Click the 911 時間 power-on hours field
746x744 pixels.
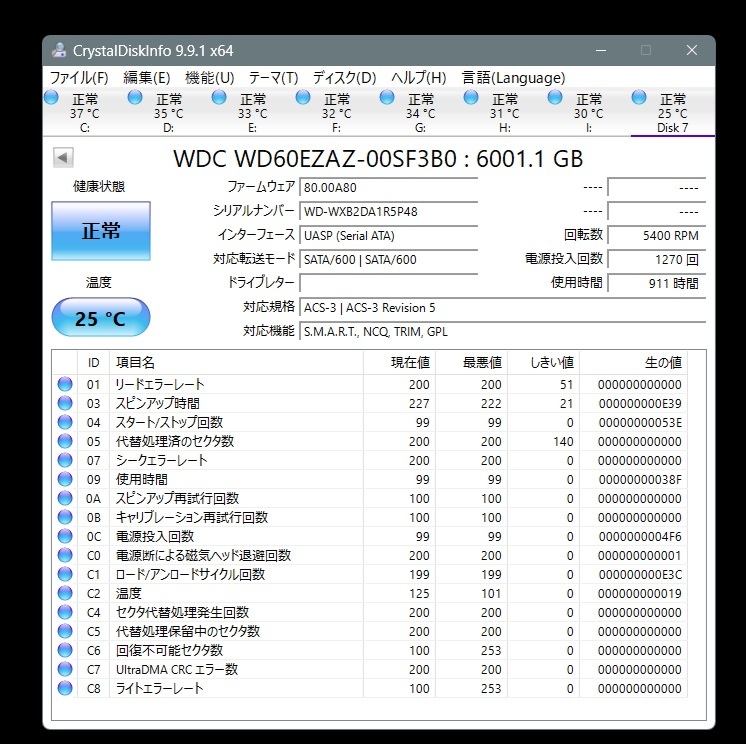(x=657, y=283)
